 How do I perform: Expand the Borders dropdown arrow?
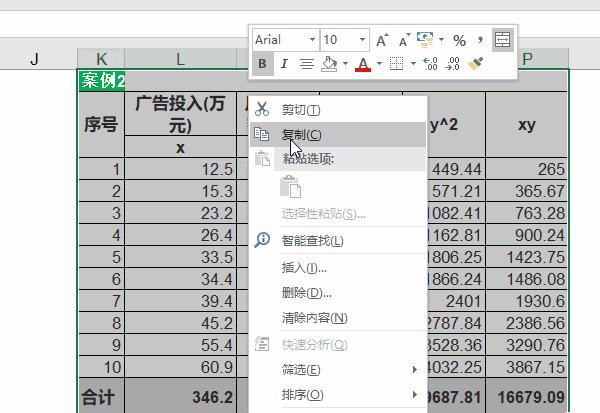pyautogui.click(x=413, y=64)
